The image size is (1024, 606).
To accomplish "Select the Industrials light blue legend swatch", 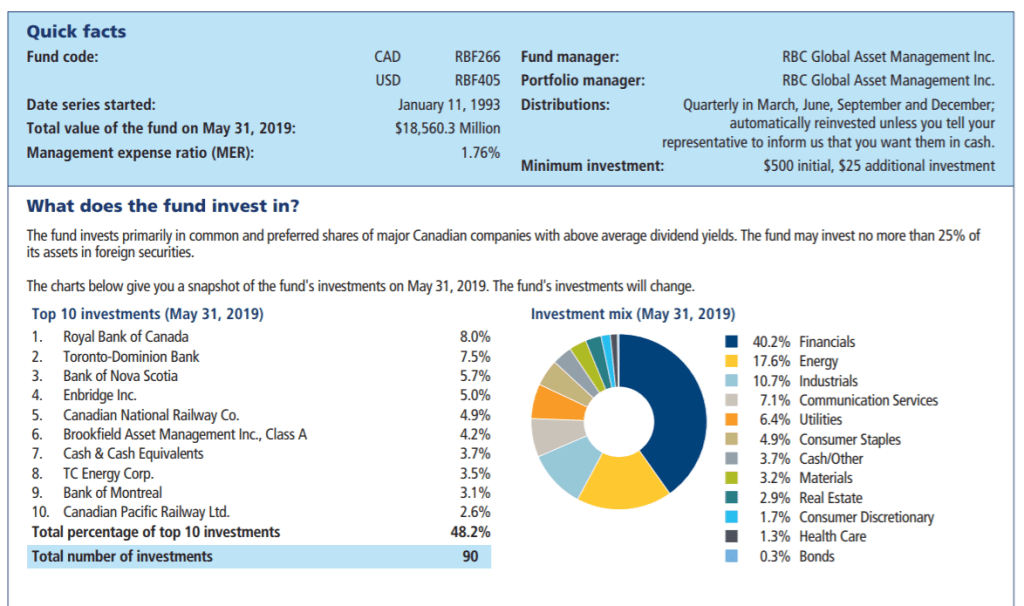I will click(733, 381).
